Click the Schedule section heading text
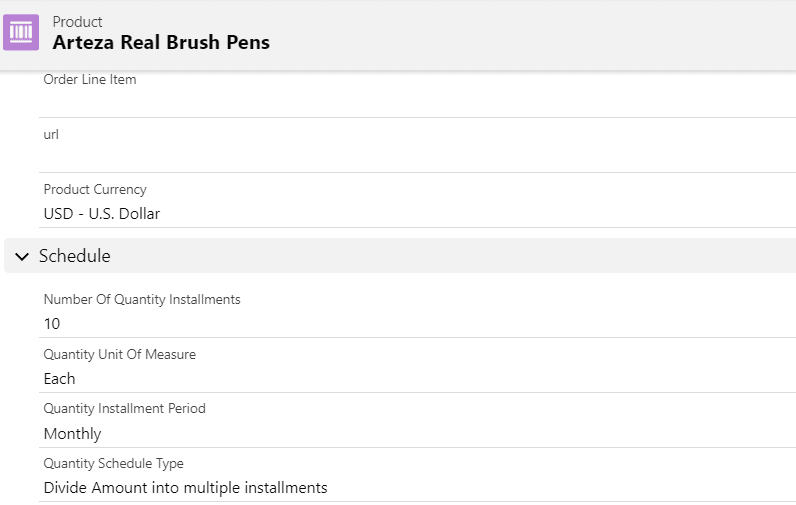Image resolution: width=796 pixels, height=505 pixels. [75, 256]
